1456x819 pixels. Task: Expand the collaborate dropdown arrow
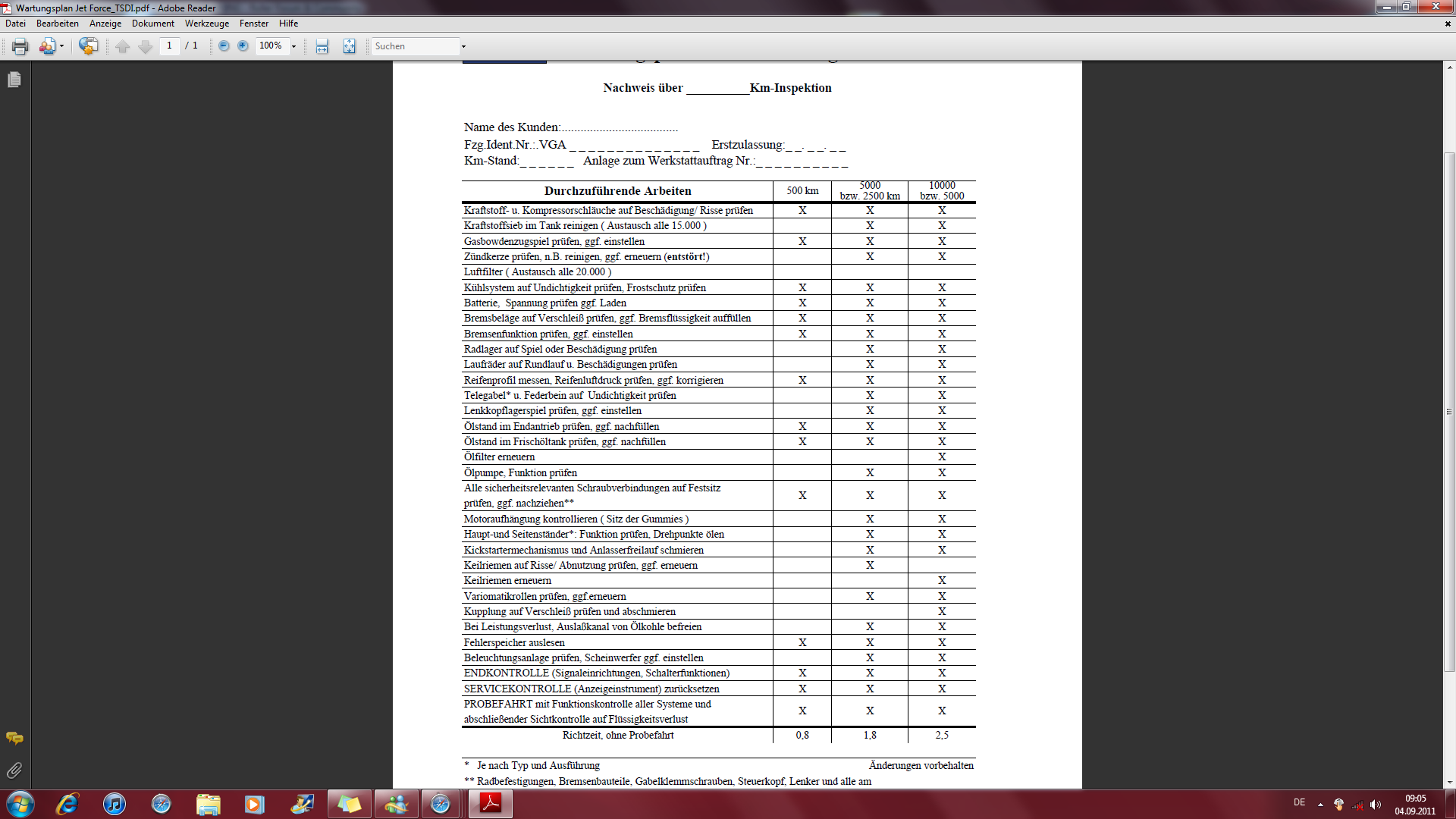click(x=62, y=46)
